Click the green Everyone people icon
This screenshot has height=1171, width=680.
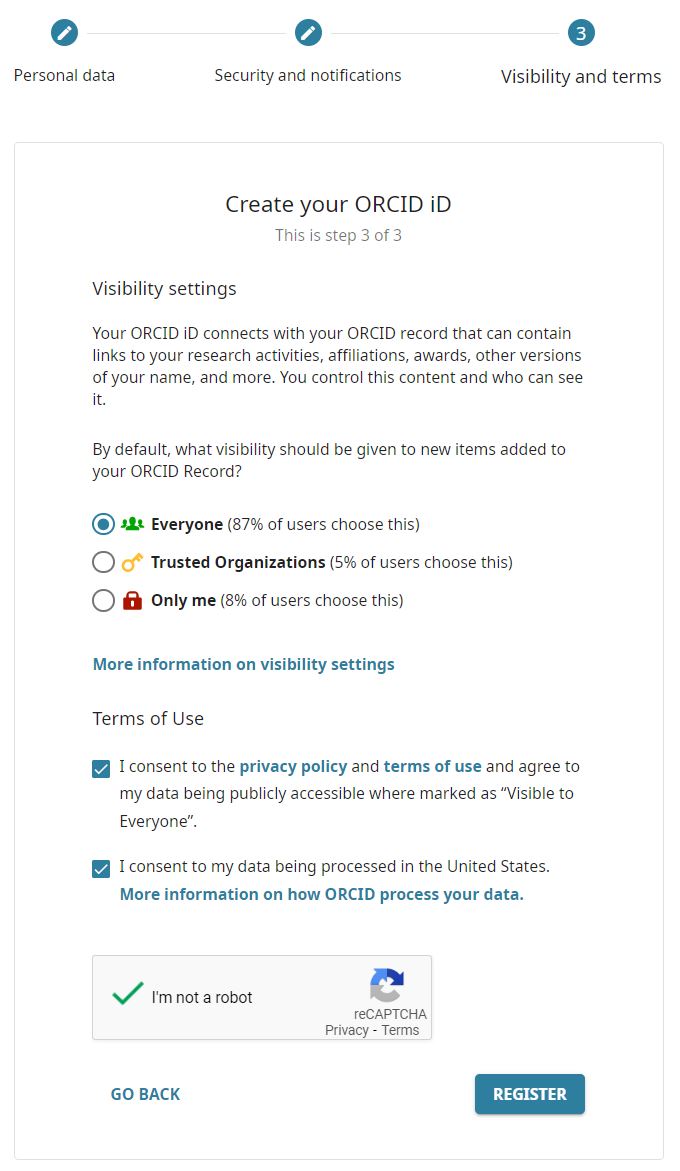tap(132, 524)
